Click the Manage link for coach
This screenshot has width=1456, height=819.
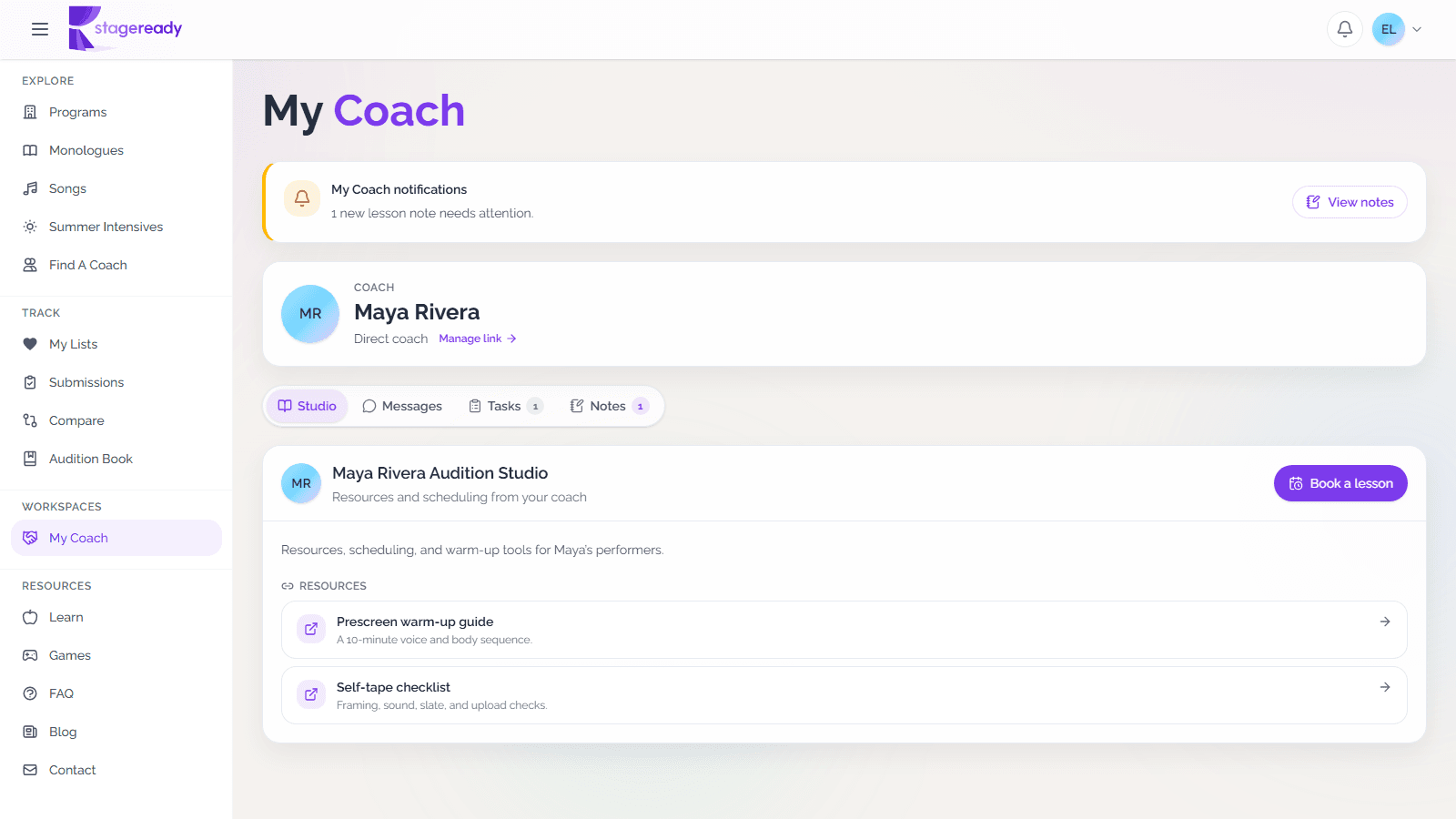[x=478, y=339]
